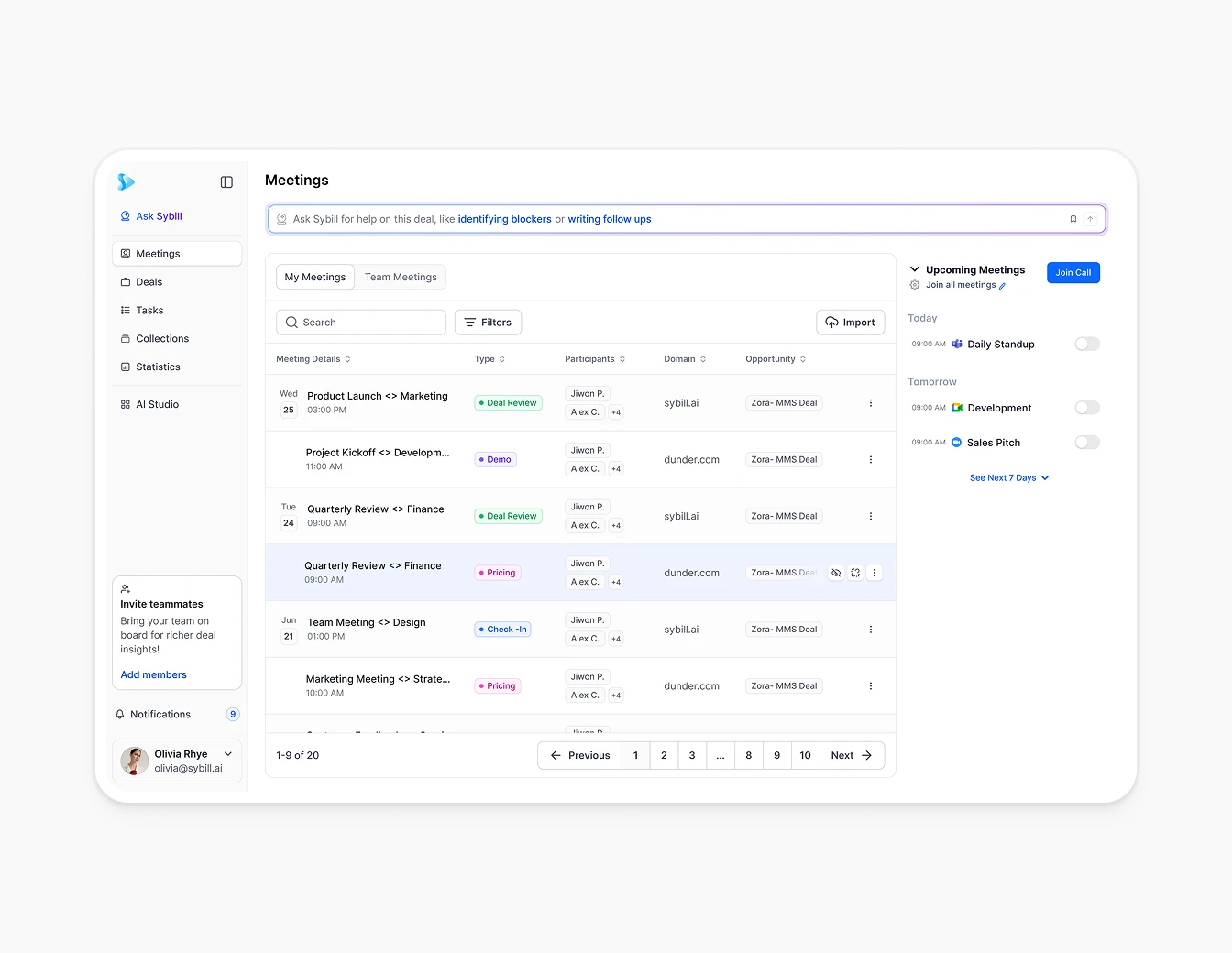Image resolution: width=1232 pixels, height=953 pixels.
Task: Click the bookmark icon in the Ask Sybill bar
Action: point(1072,218)
